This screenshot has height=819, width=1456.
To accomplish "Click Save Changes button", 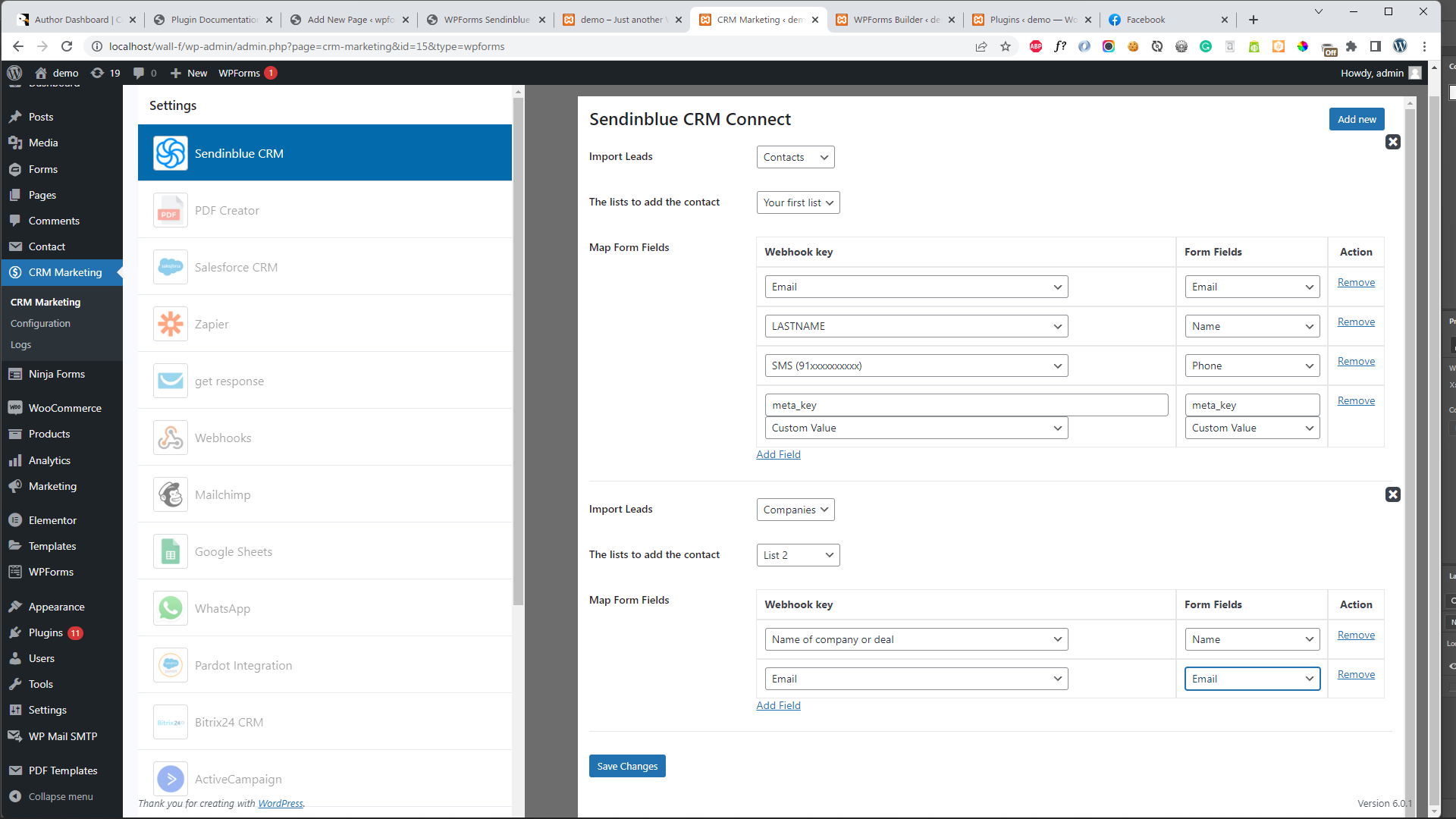I will (x=627, y=766).
